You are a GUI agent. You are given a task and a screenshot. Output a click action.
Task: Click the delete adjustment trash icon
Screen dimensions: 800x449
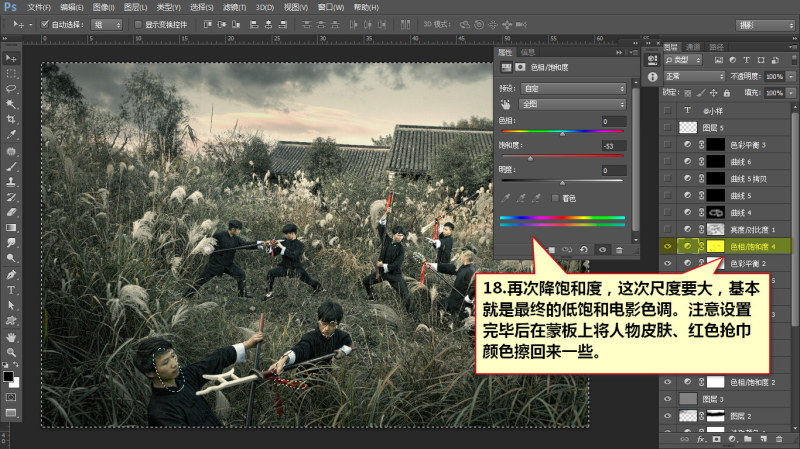point(619,250)
